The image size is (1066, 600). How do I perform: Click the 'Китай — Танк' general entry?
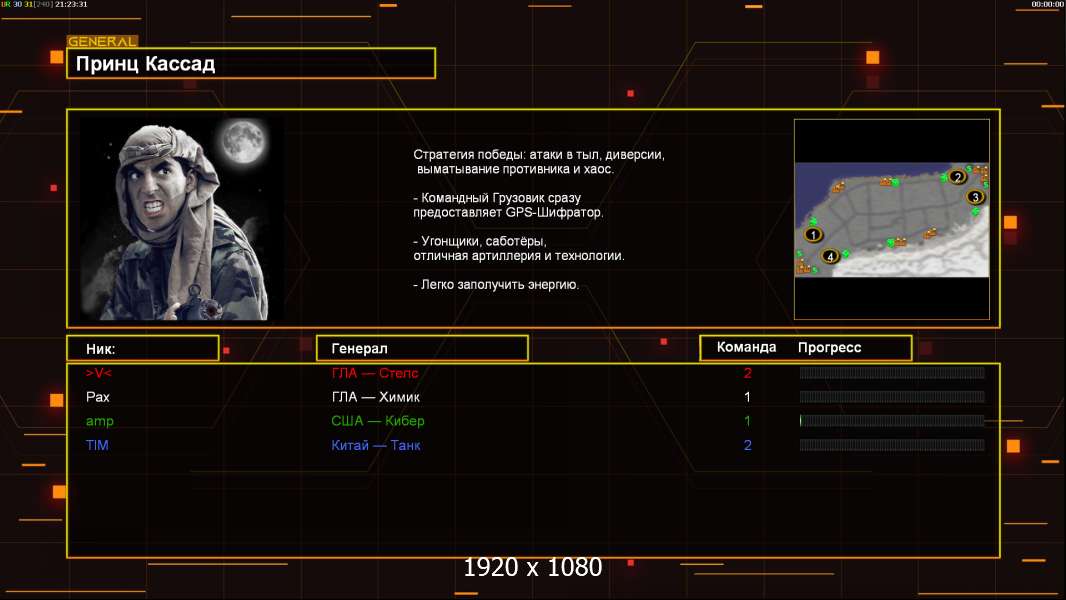coord(376,445)
